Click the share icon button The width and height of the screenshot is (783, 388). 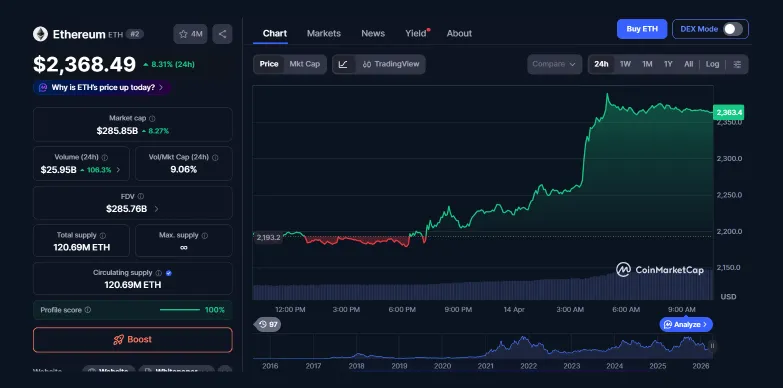222,34
